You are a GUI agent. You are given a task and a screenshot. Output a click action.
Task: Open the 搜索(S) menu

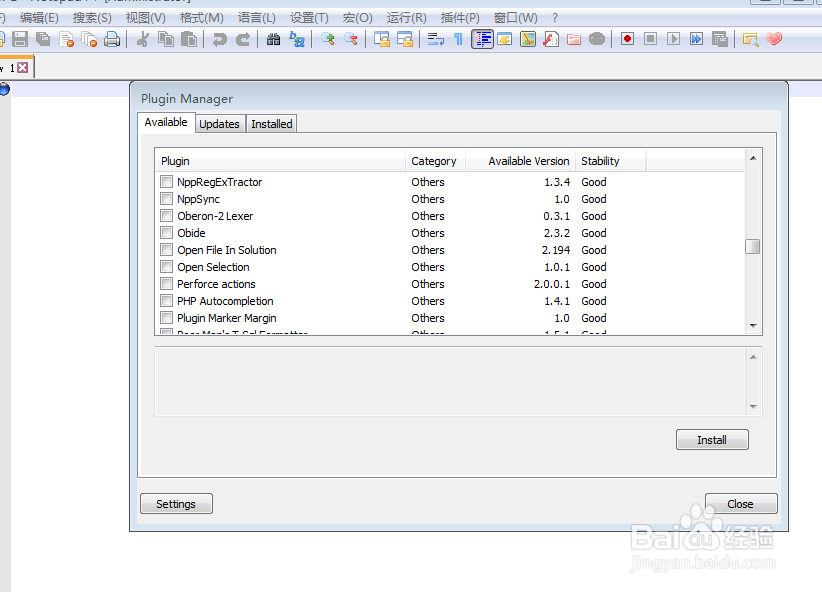(92, 18)
